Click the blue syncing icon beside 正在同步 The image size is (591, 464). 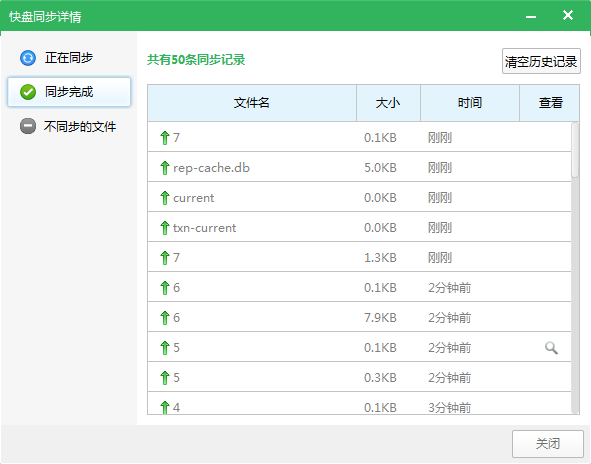pyautogui.click(x=28, y=58)
